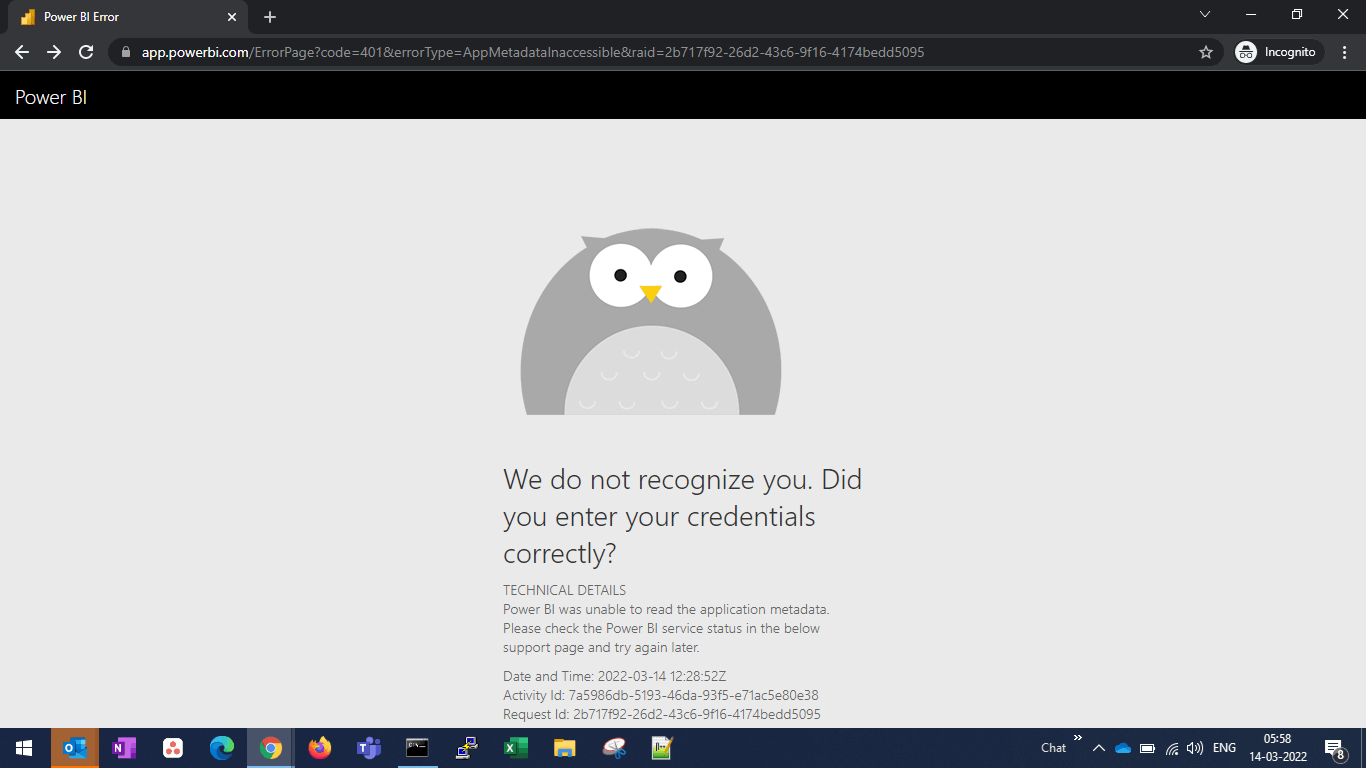Show hidden system tray icons

coord(1098,748)
